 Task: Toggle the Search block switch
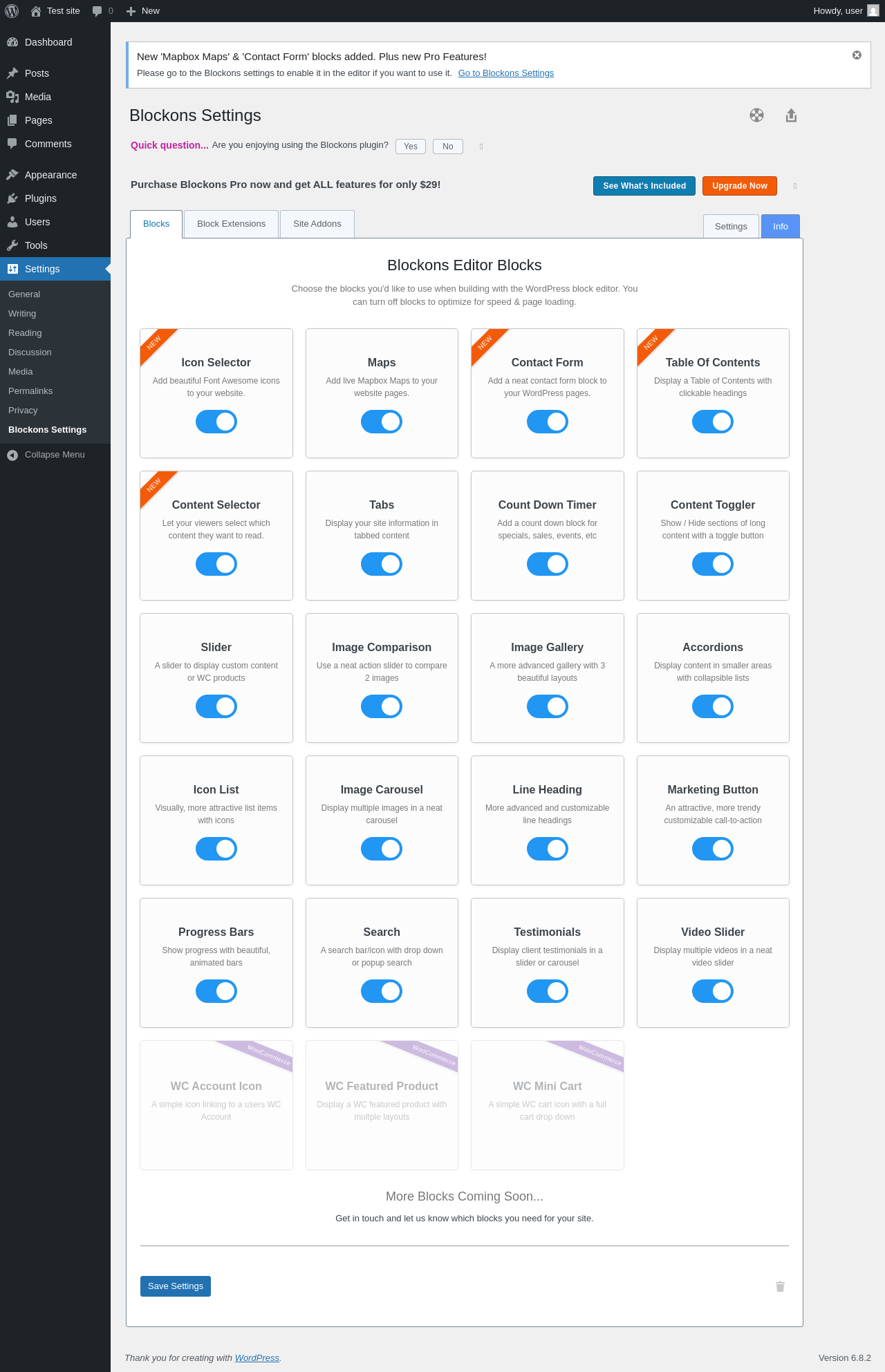click(382, 991)
